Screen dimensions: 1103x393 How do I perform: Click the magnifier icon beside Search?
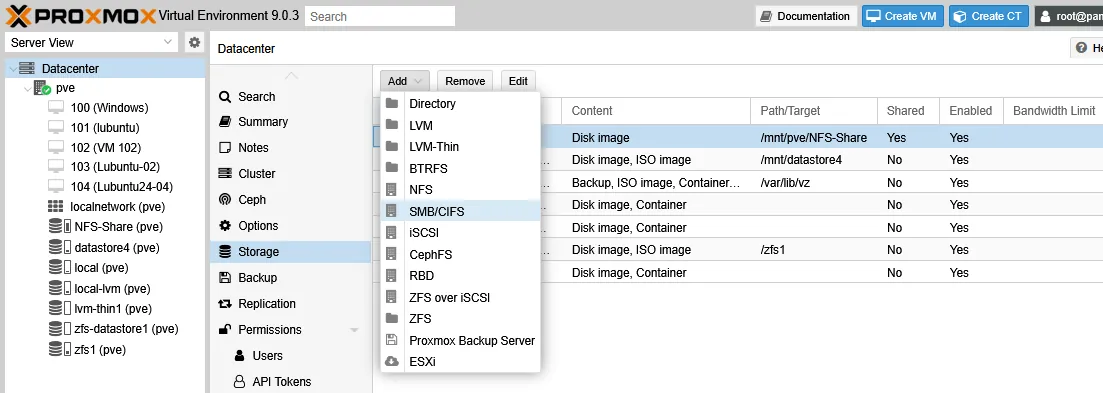(x=225, y=96)
